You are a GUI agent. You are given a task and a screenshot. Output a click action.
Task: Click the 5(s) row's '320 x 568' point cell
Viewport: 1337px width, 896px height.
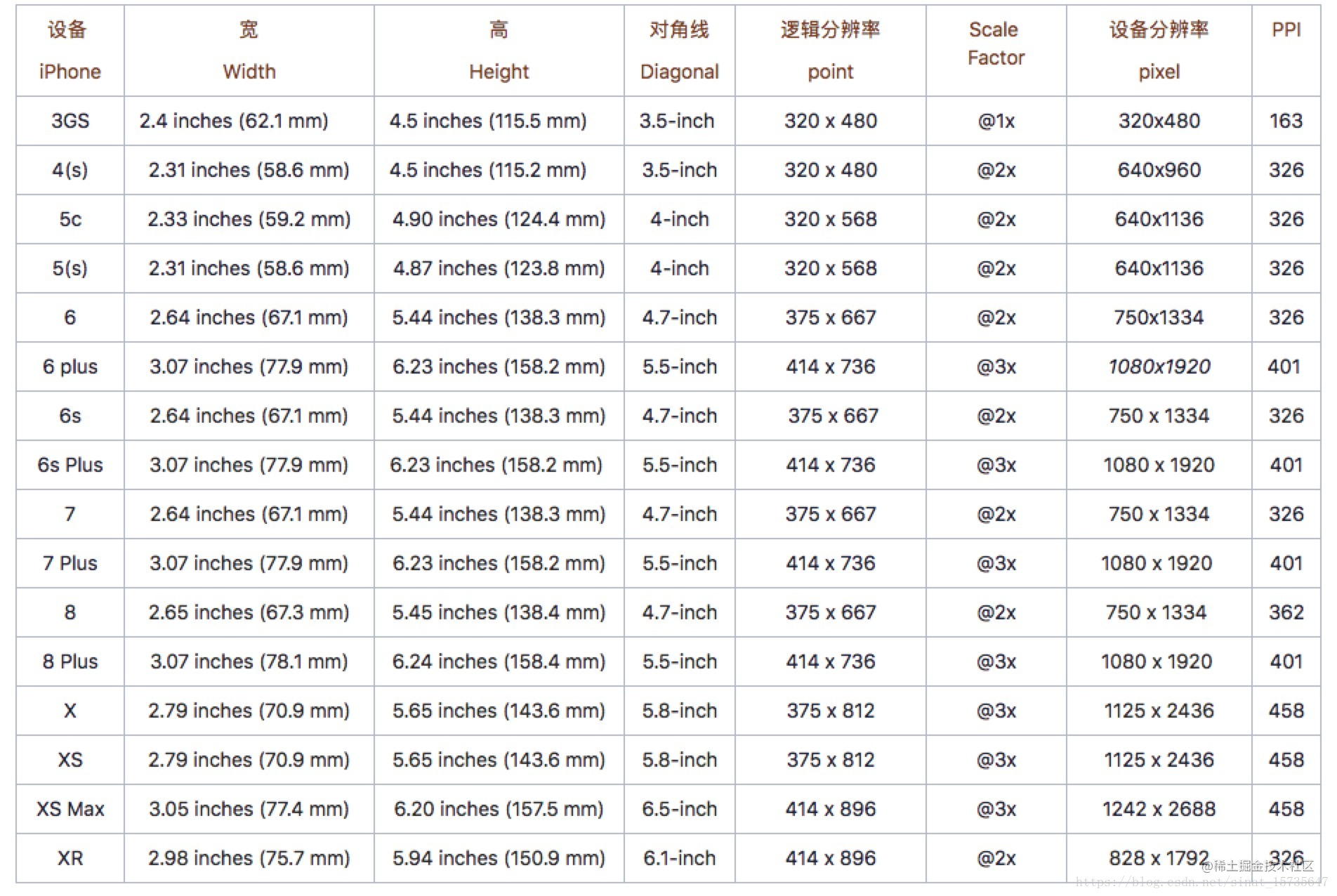point(830,268)
